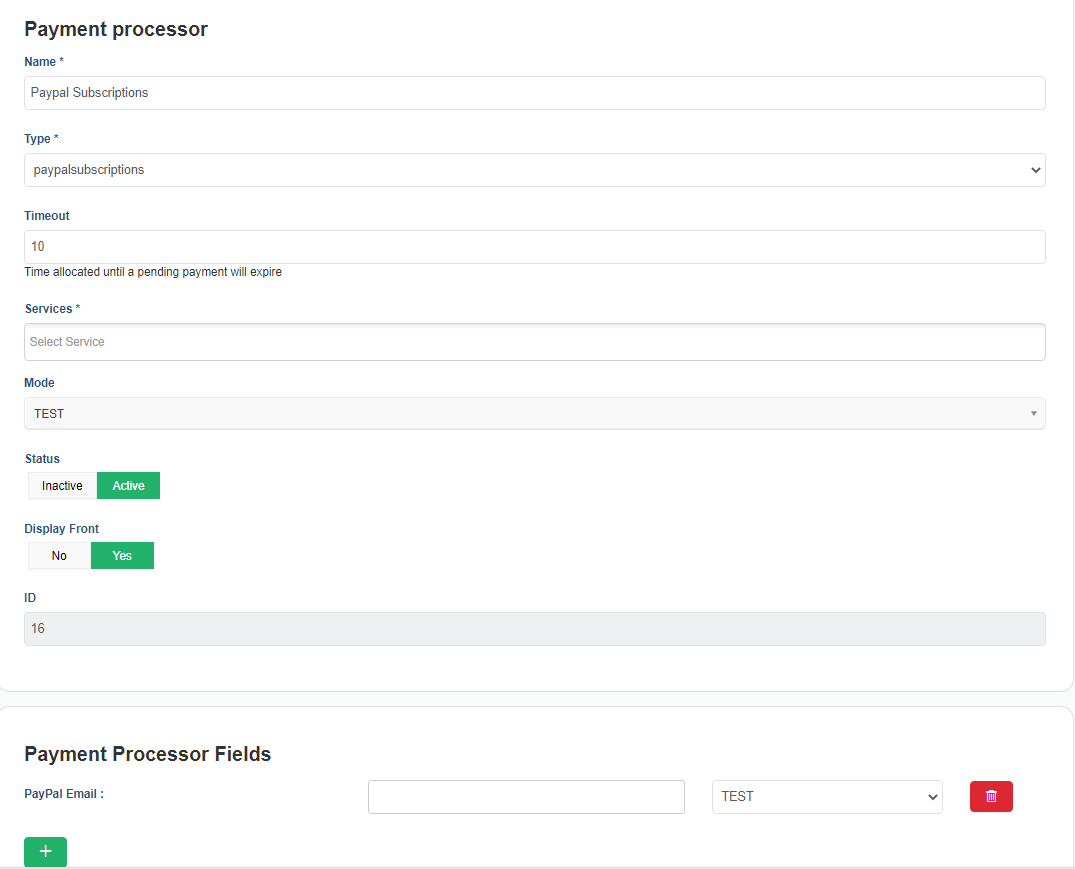Click the empty PayPal Email text field

(526, 796)
